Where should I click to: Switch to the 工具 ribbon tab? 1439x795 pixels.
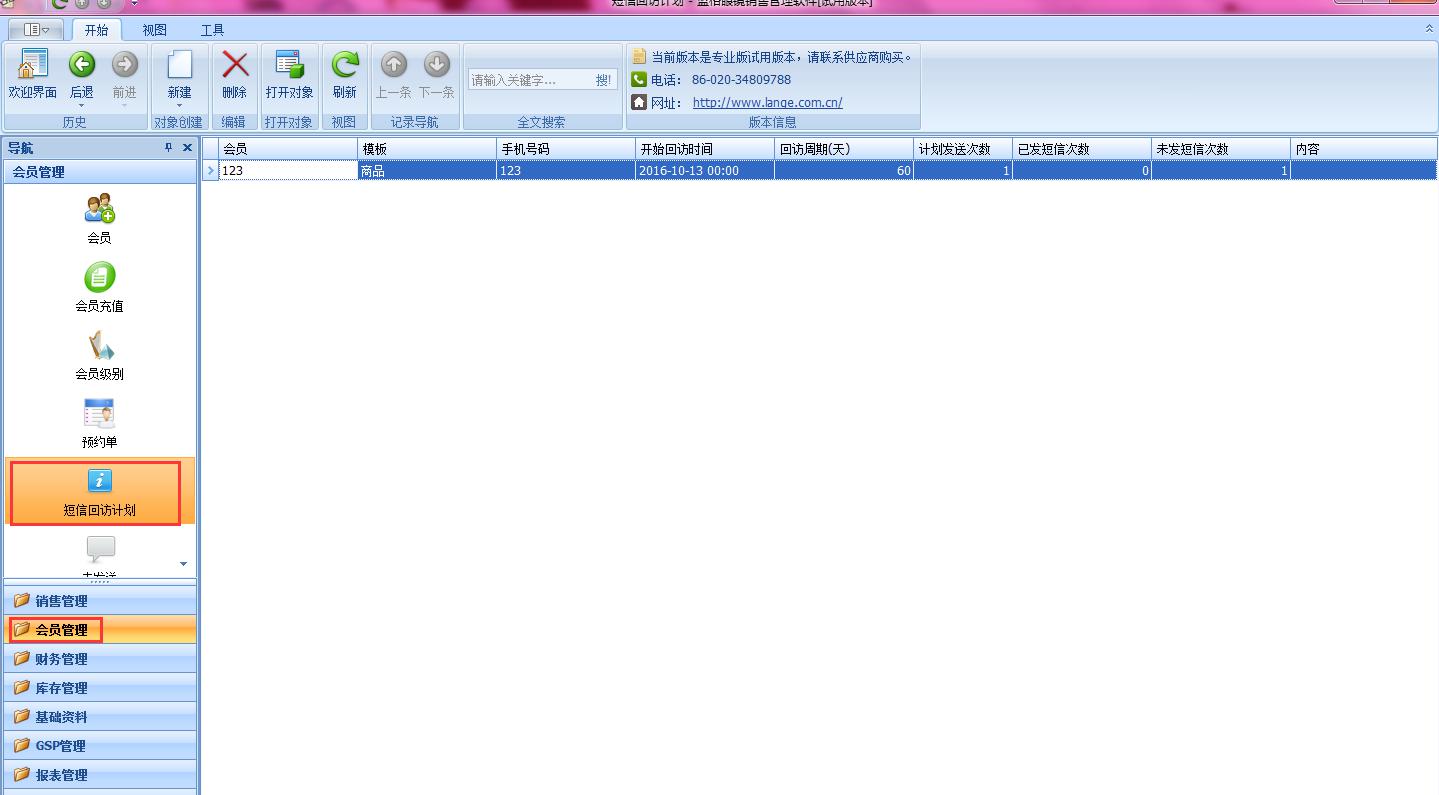tap(212, 30)
